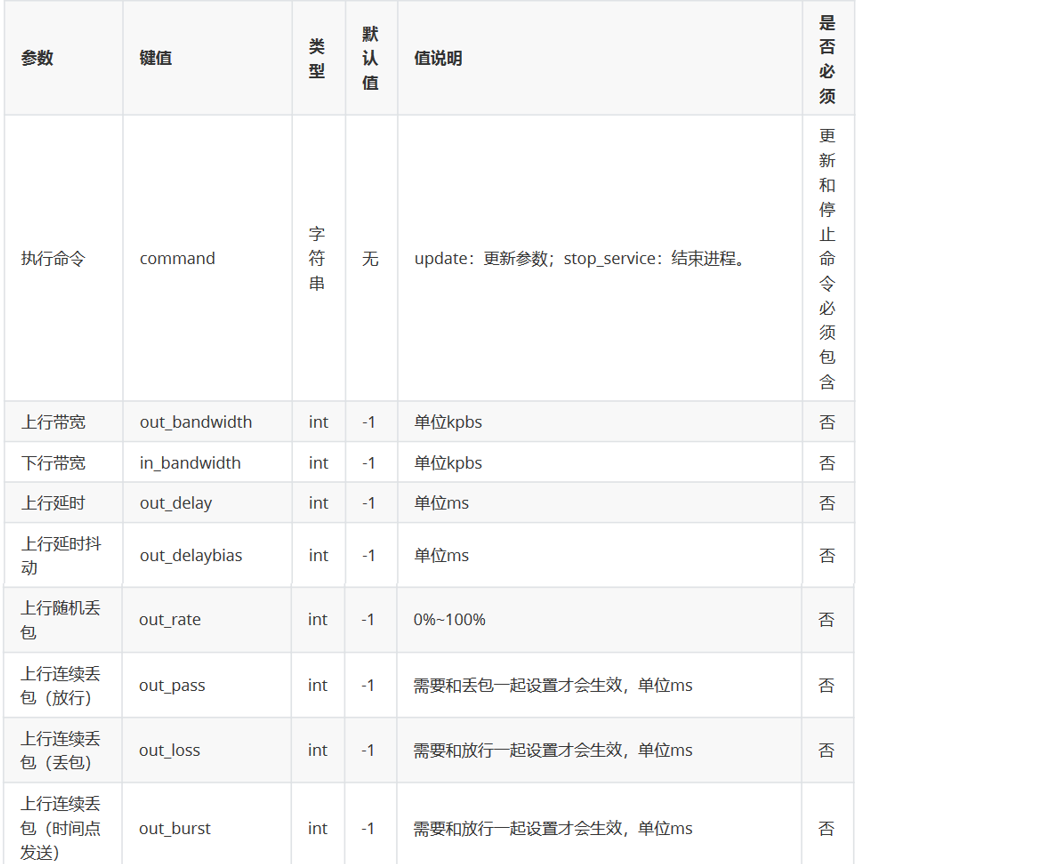Click the 是否必须 column header
This screenshot has height=864, width=1060.
[827, 58]
